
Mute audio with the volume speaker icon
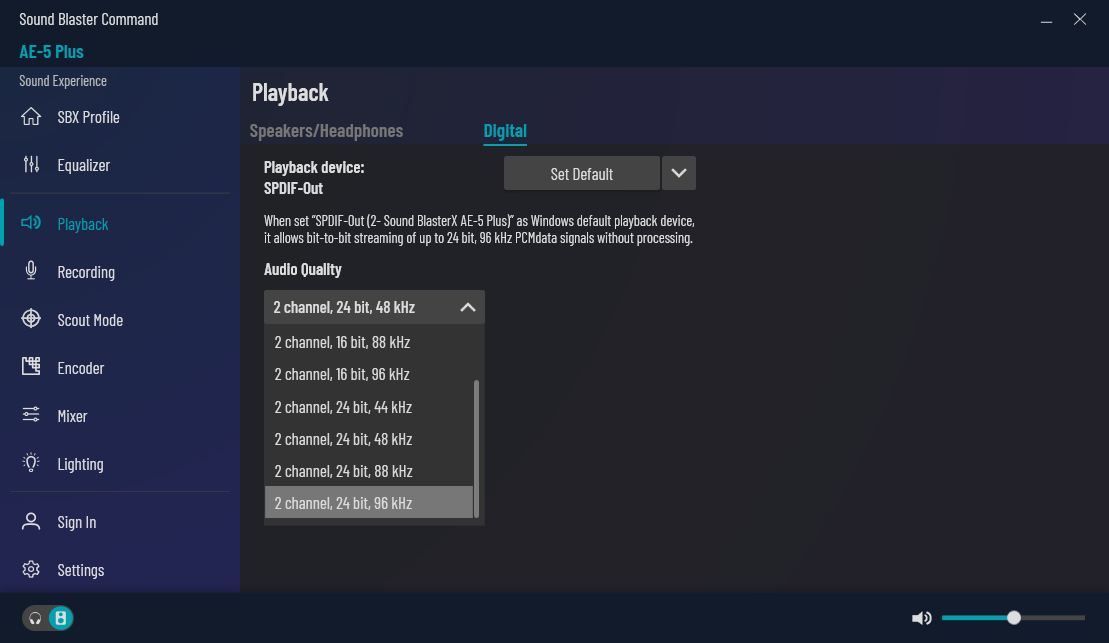click(x=922, y=618)
